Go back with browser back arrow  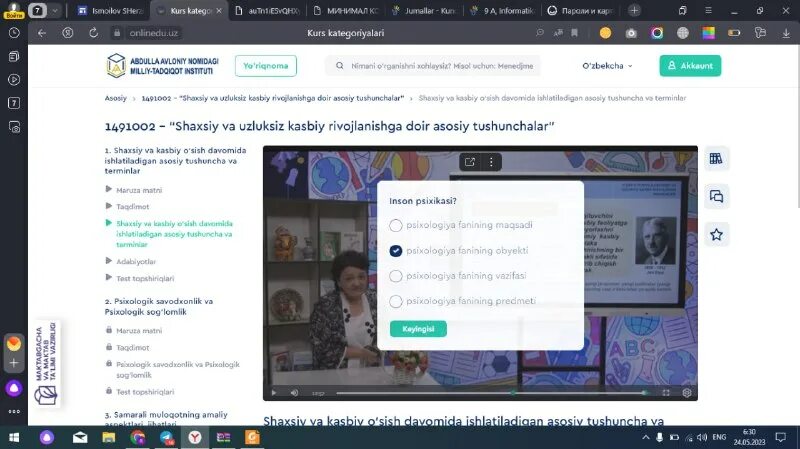42,33
